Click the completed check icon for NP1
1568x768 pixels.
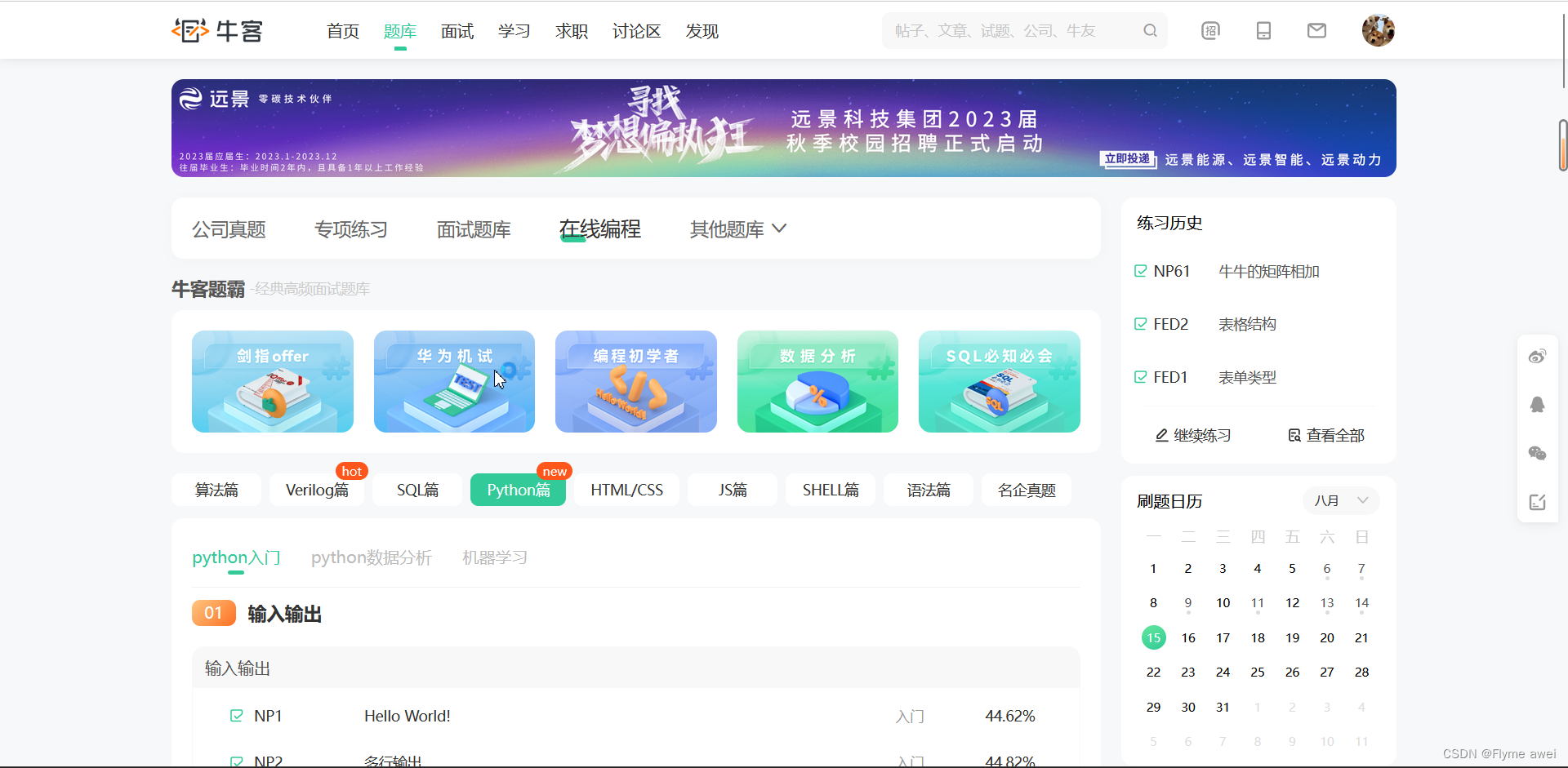coord(237,716)
